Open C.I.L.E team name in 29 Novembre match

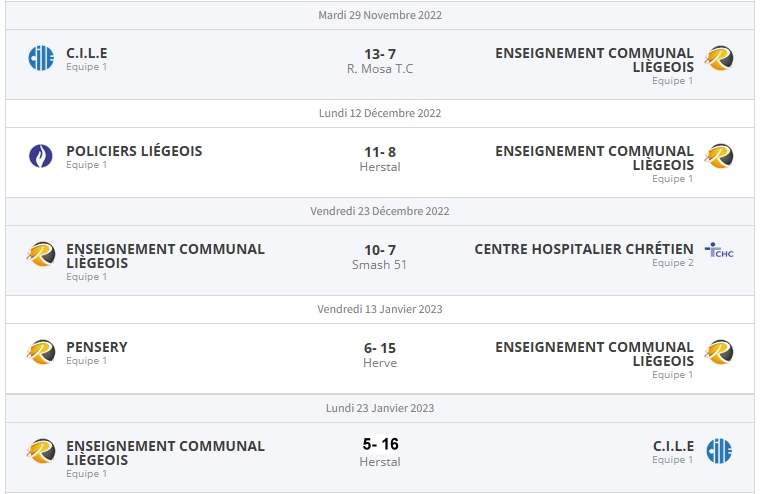(x=87, y=53)
